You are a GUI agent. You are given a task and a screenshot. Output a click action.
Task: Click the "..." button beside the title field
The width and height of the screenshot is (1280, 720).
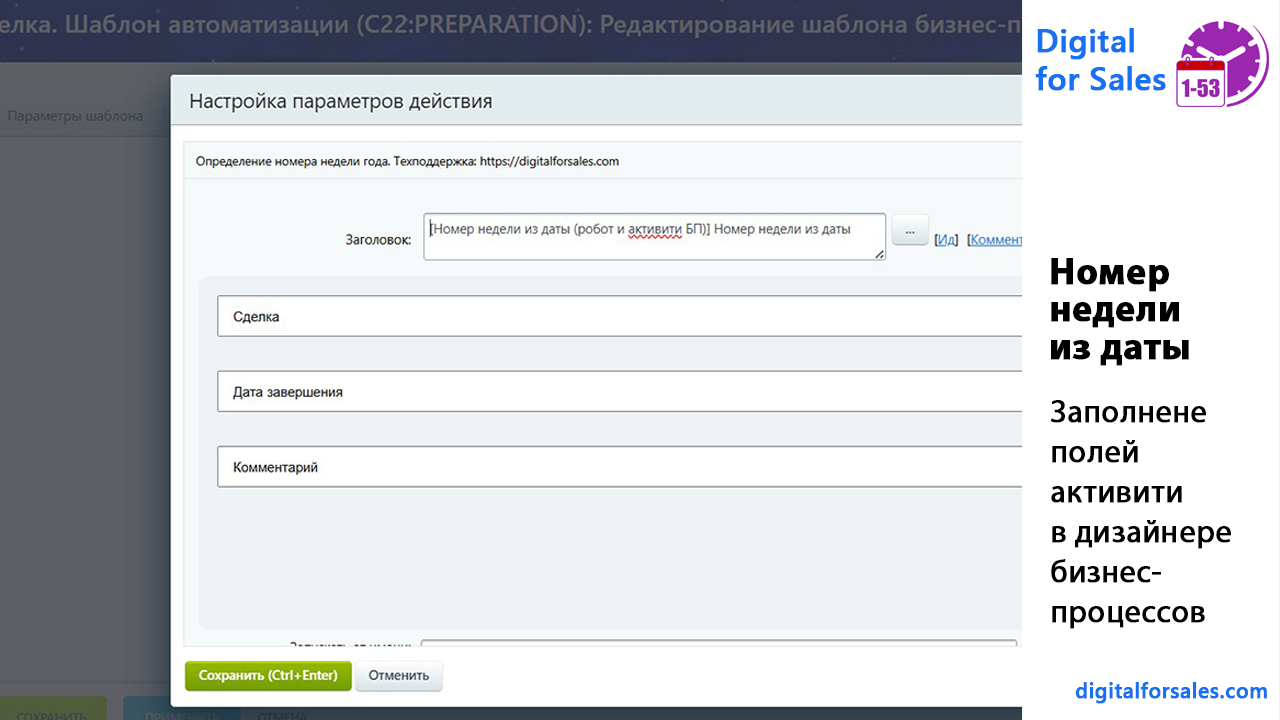tap(909, 229)
